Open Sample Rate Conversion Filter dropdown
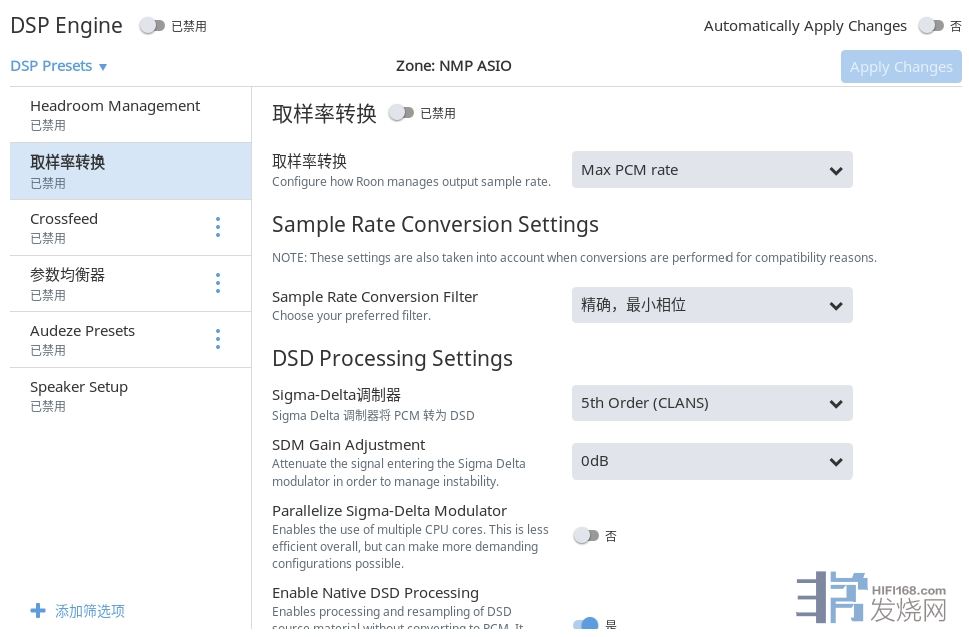969x637 pixels. coord(711,305)
